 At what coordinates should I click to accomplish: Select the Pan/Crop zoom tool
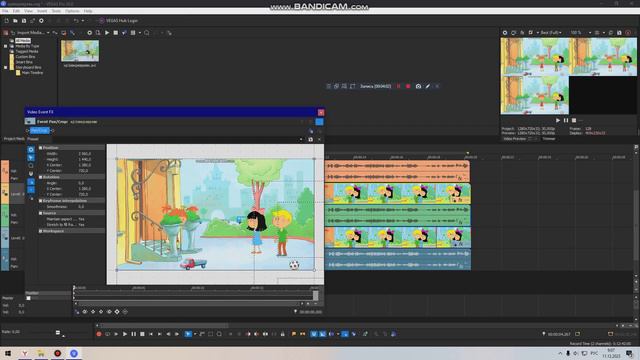31,166
